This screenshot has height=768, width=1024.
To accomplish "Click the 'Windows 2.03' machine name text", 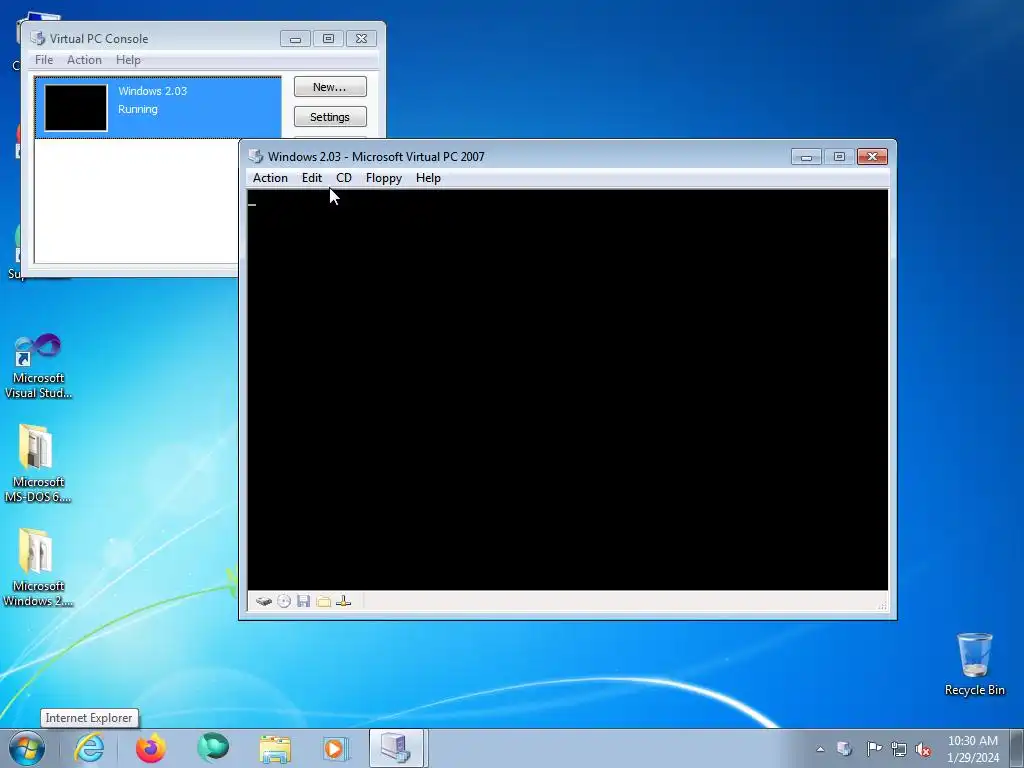I will [x=152, y=91].
